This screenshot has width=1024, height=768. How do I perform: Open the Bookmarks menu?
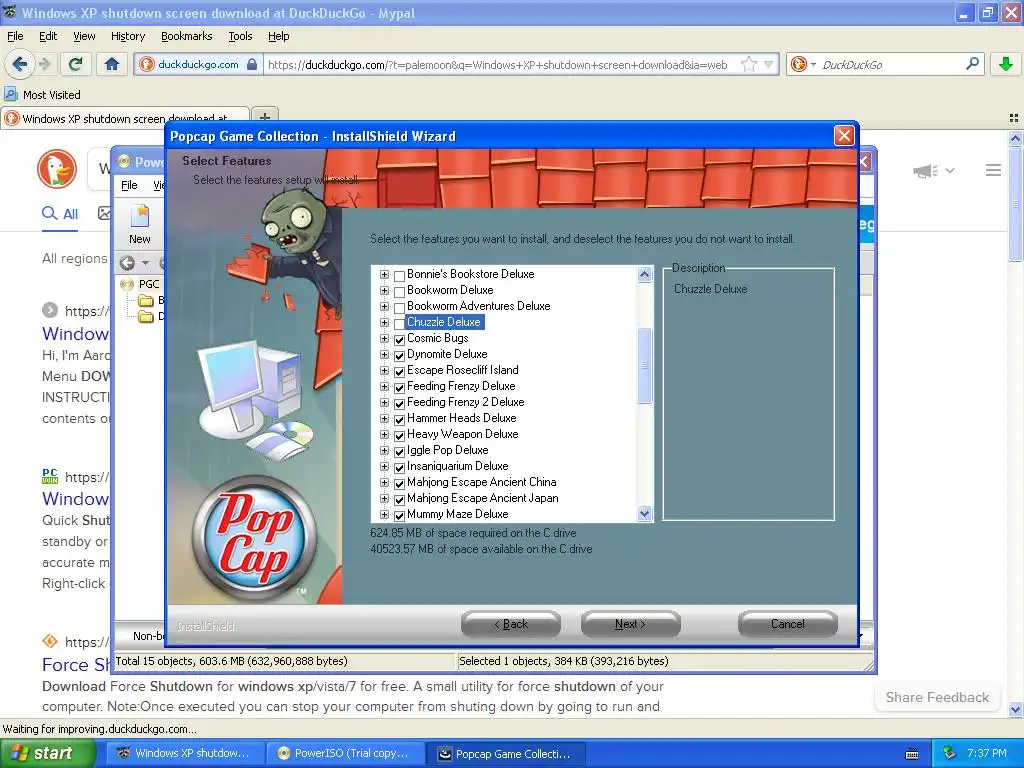[x=186, y=36]
